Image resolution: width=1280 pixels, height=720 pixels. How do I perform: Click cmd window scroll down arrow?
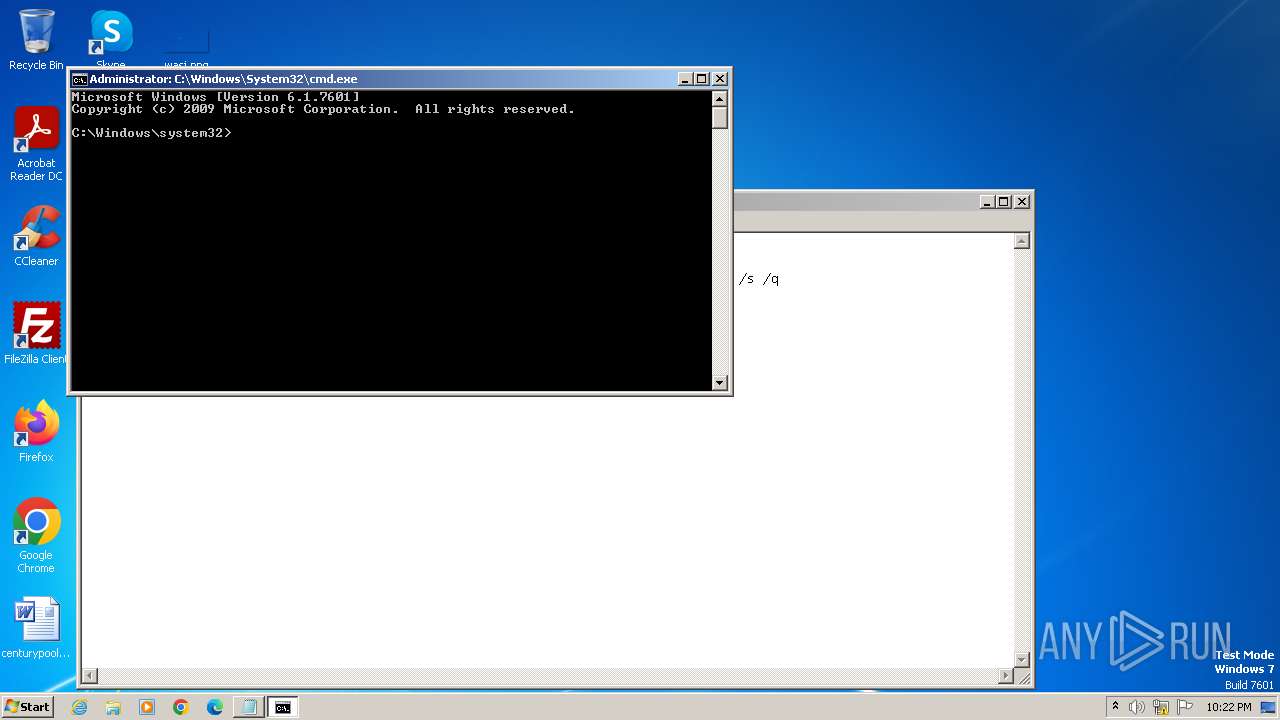(x=719, y=382)
